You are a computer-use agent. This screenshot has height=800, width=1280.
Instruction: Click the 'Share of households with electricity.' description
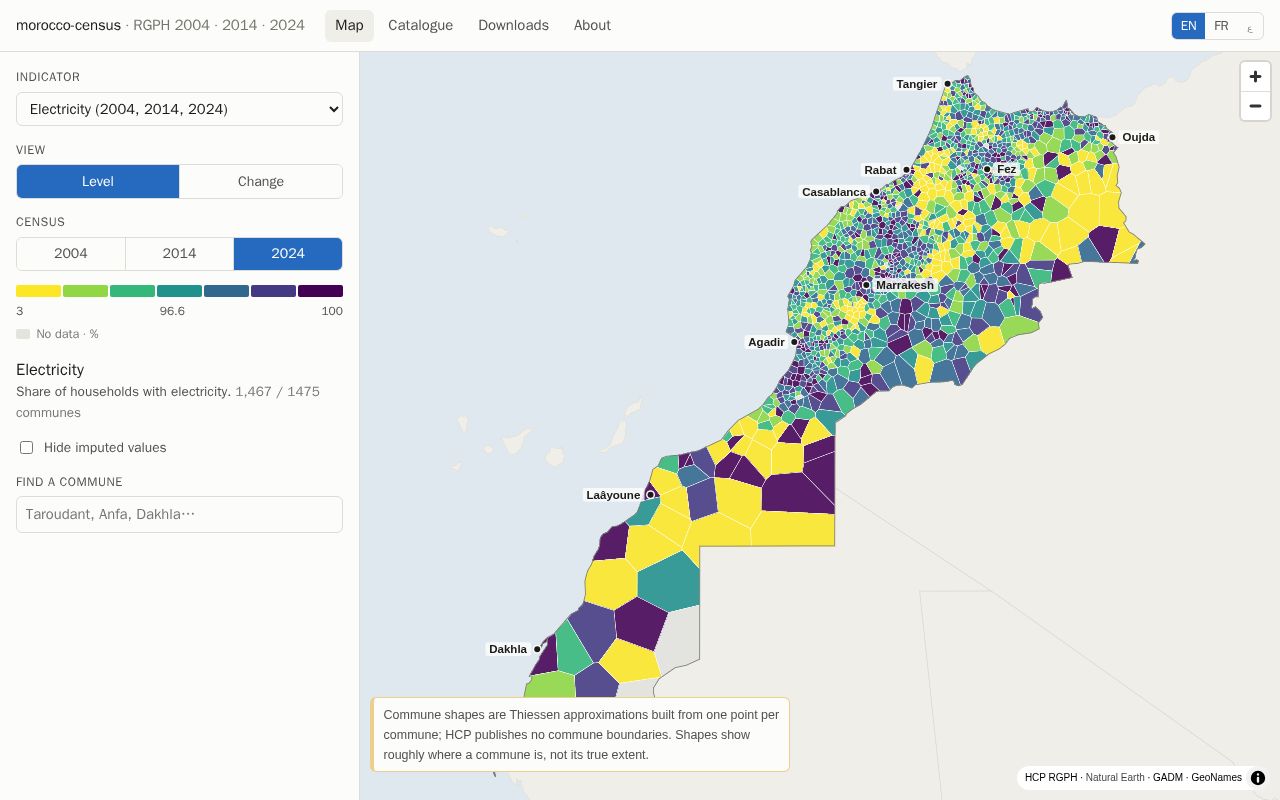pyautogui.click(x=124, y=392)
